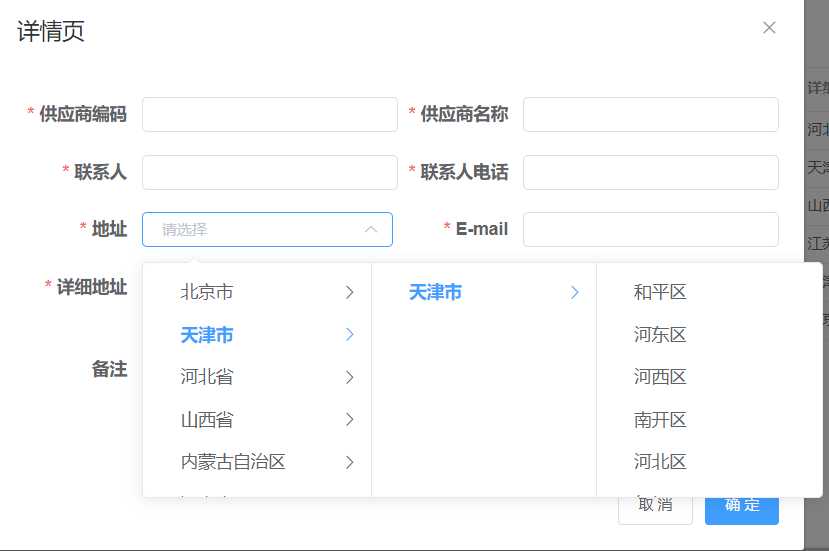829x551 pixels.
Task: Select 山西省 in province list
Action: 257,420
